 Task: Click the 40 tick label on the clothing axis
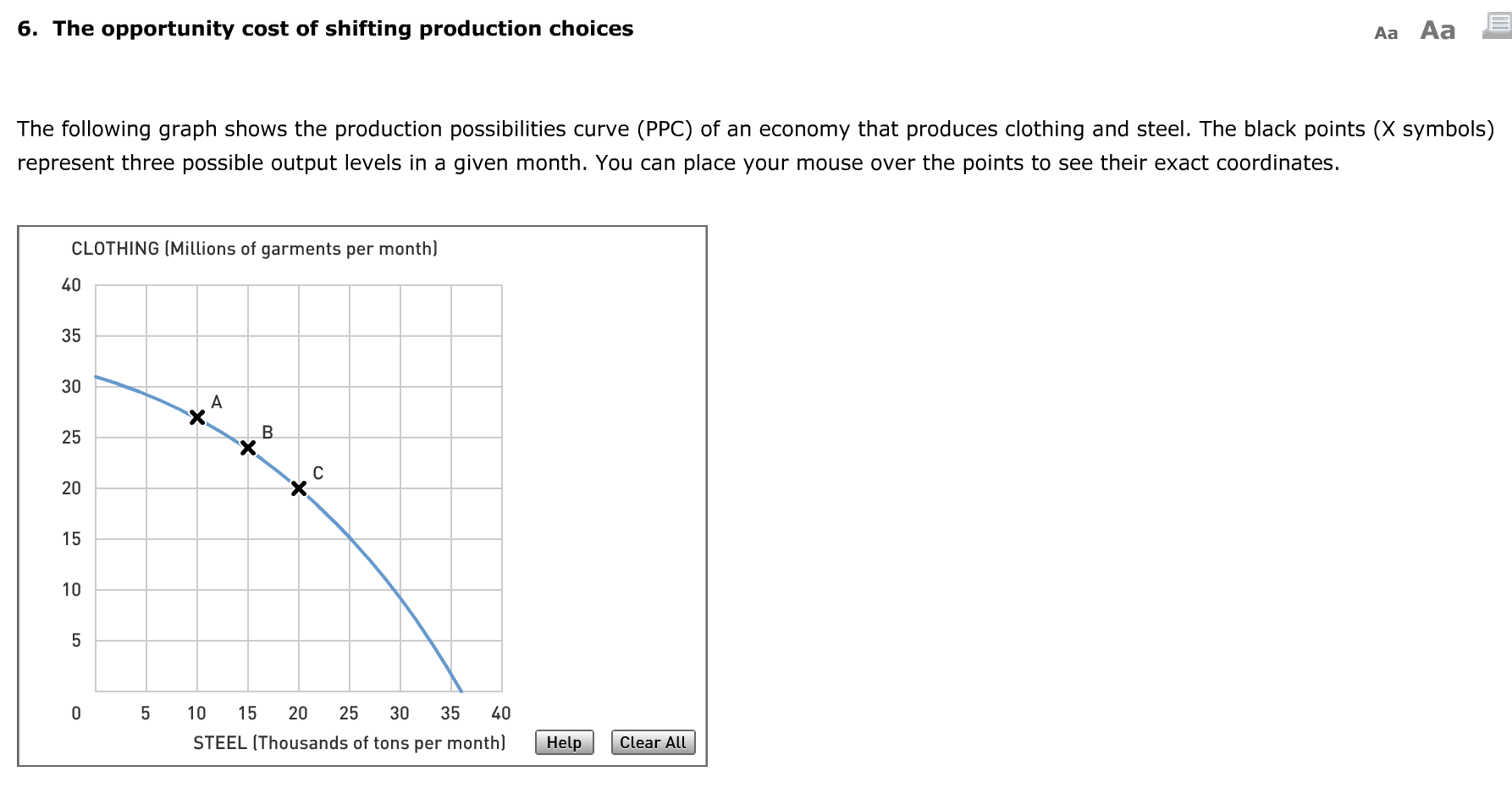pos(71,285)
